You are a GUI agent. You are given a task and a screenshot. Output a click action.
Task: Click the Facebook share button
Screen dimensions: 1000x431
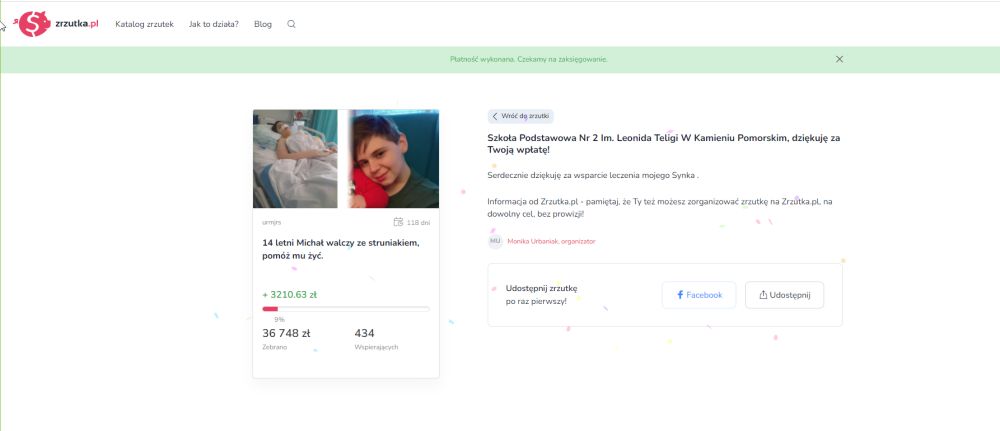(699, 295)
